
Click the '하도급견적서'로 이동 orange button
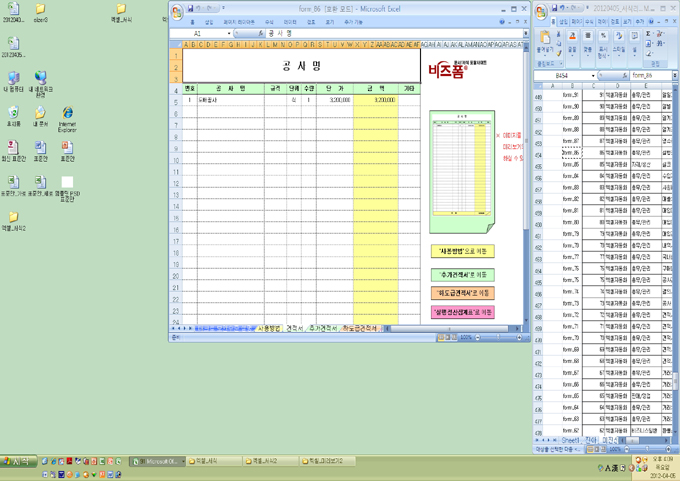[x=462, y=293]
